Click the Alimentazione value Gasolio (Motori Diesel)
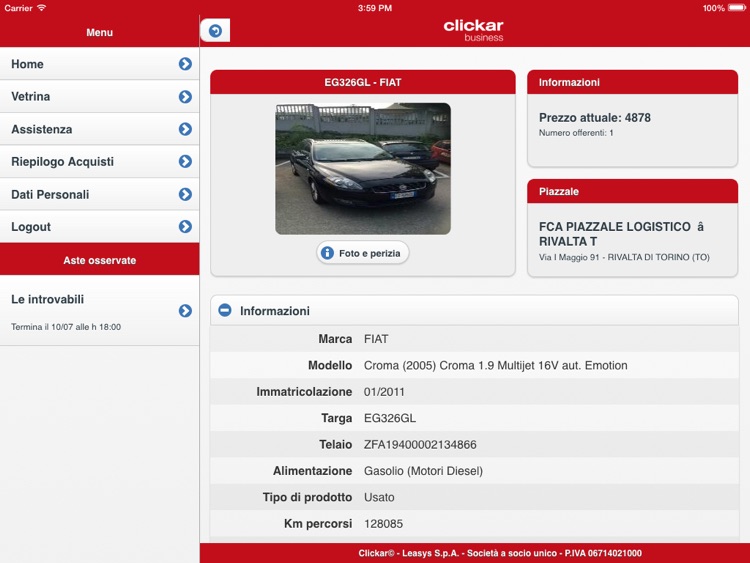 tap(423, 471)
